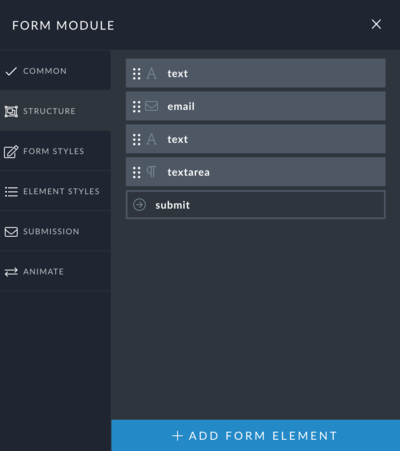Switch to the Animate tab
The width and height of the screenshot is (400, 451).
click(55, 271)
